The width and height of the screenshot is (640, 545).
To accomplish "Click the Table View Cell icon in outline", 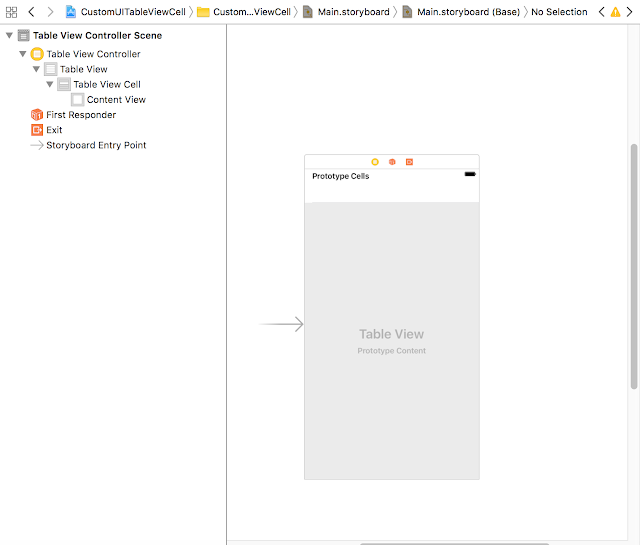I will pos(64,85).
